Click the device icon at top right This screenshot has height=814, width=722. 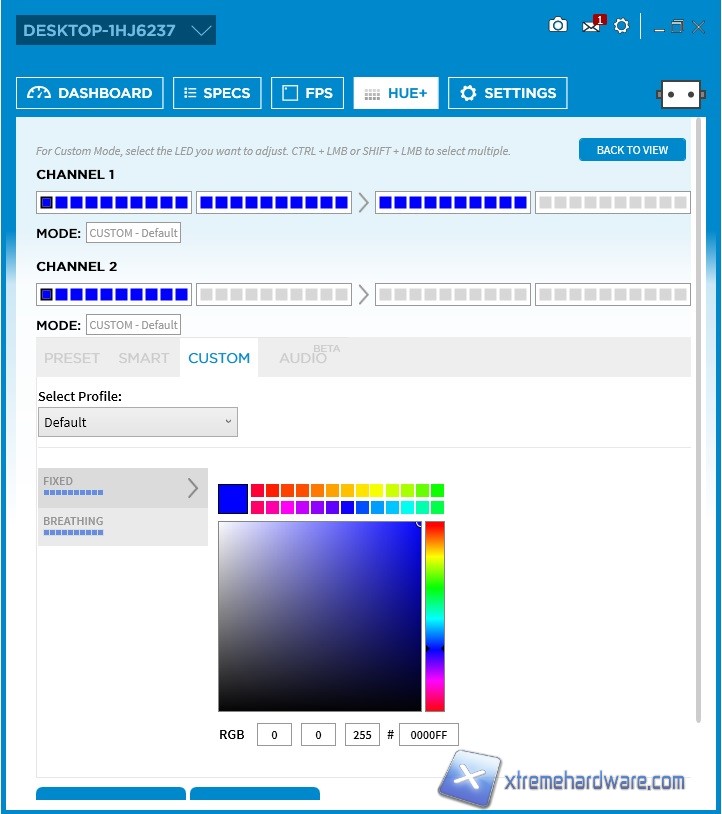(680, 94)
